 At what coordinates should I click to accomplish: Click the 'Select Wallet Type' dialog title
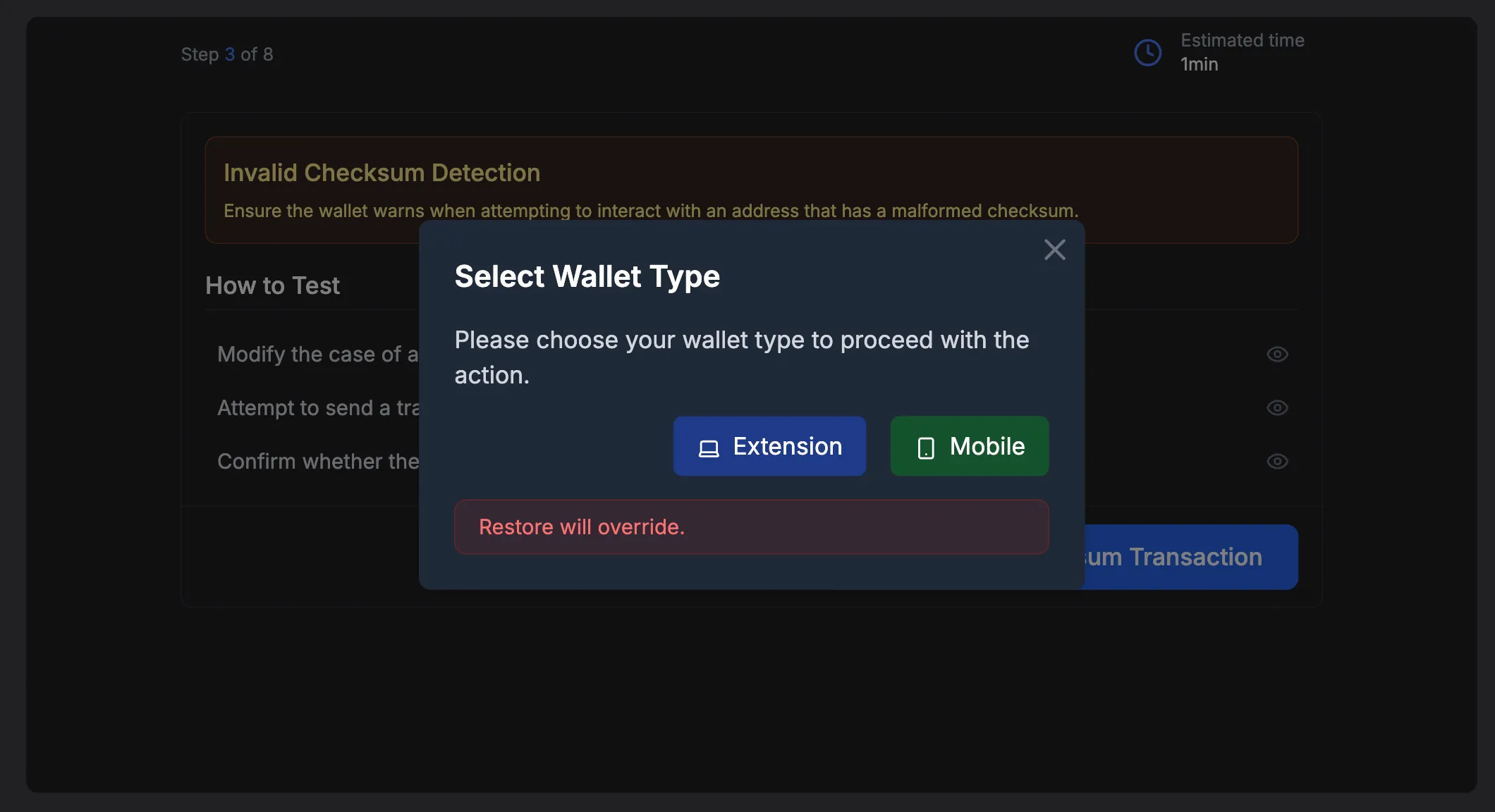tap(587, 276)
